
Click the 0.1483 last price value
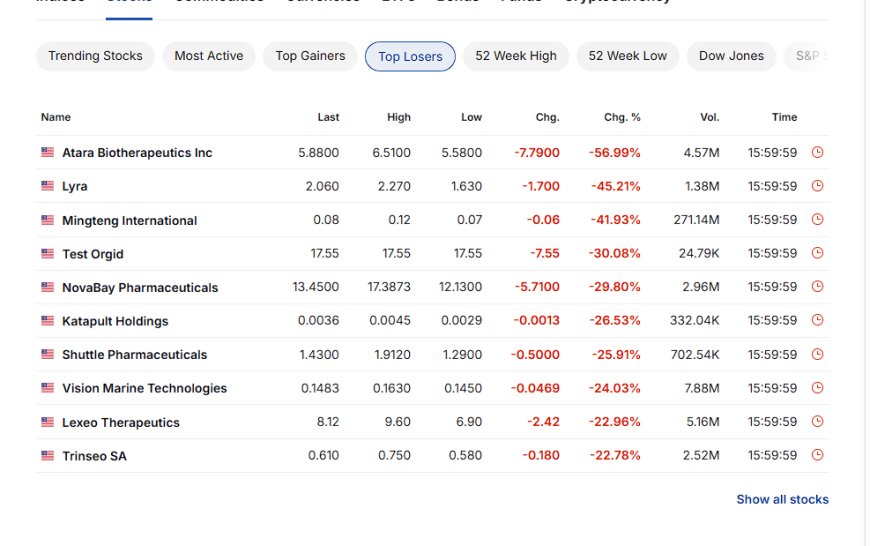[320, 388]
